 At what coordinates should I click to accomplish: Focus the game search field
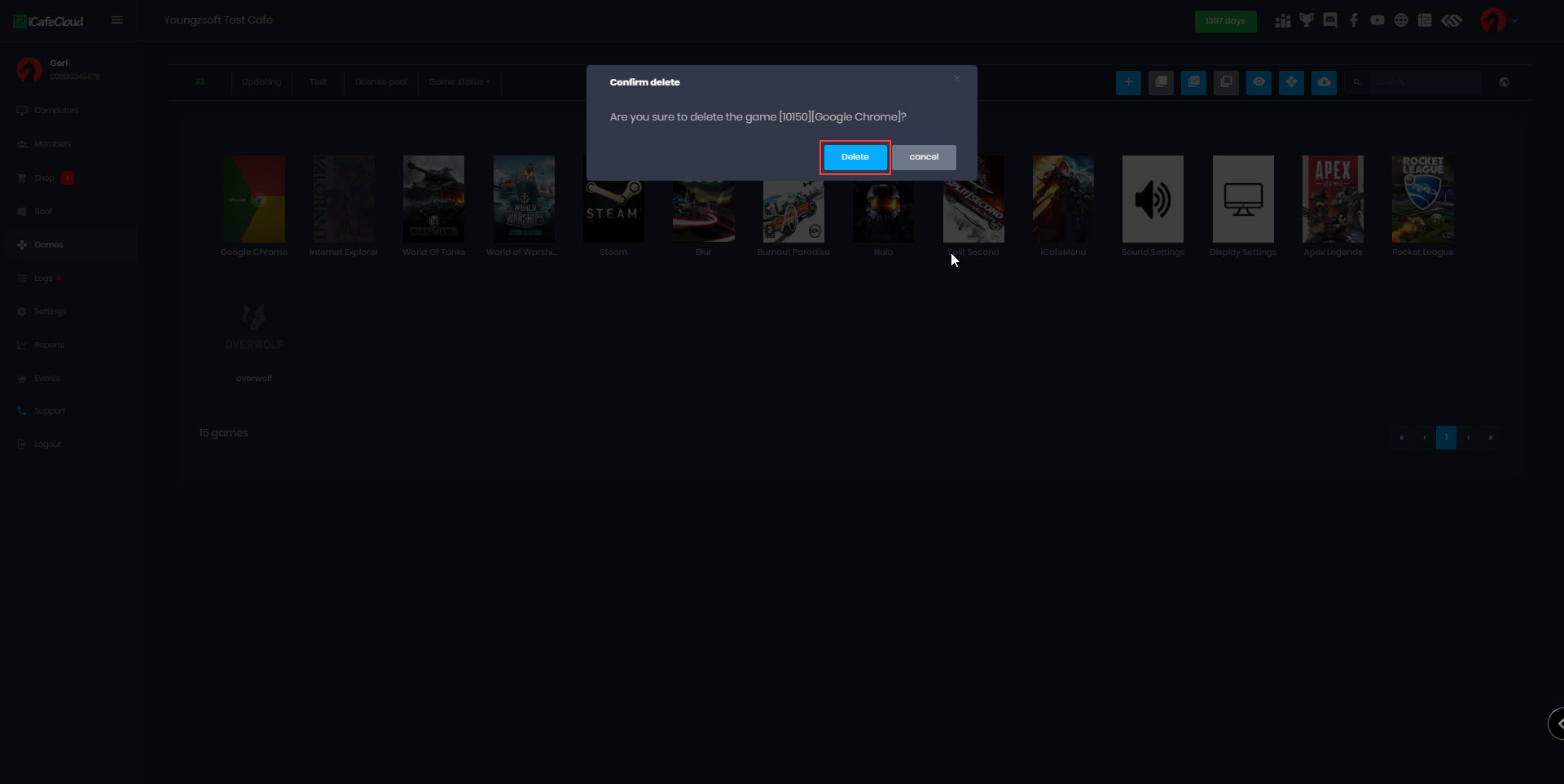[x=1425, y=82]
